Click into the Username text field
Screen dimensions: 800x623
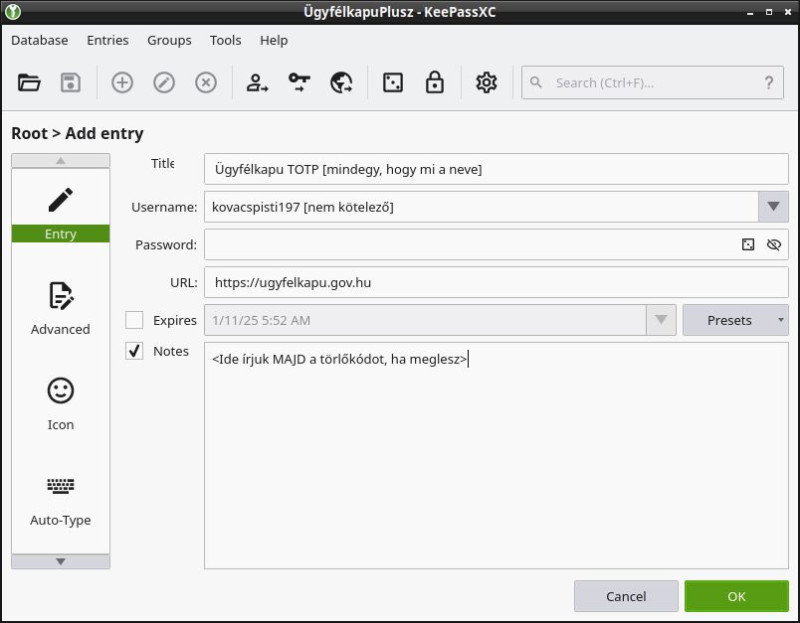point(481,207)
